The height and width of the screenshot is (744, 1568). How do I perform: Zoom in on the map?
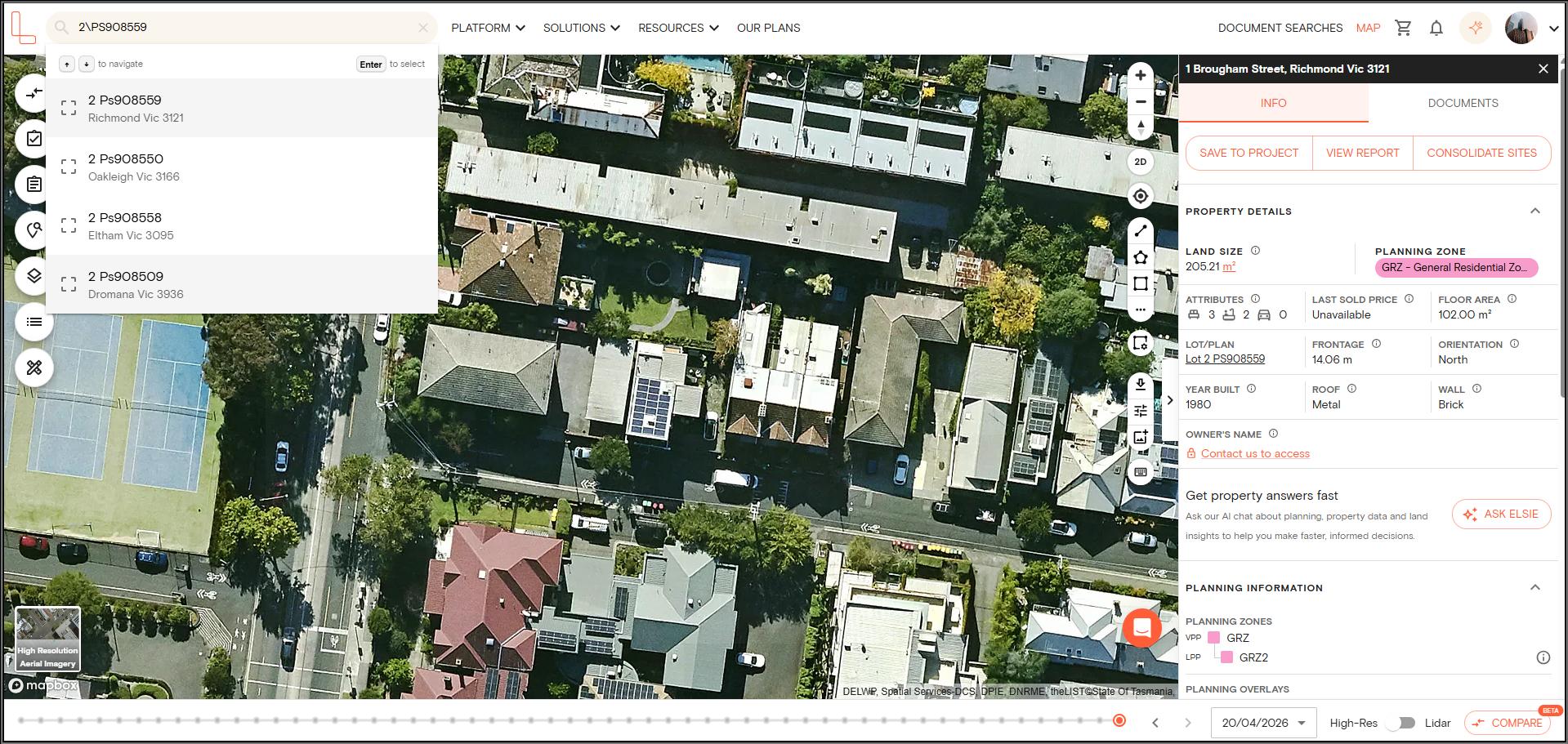pos(1141,75)
